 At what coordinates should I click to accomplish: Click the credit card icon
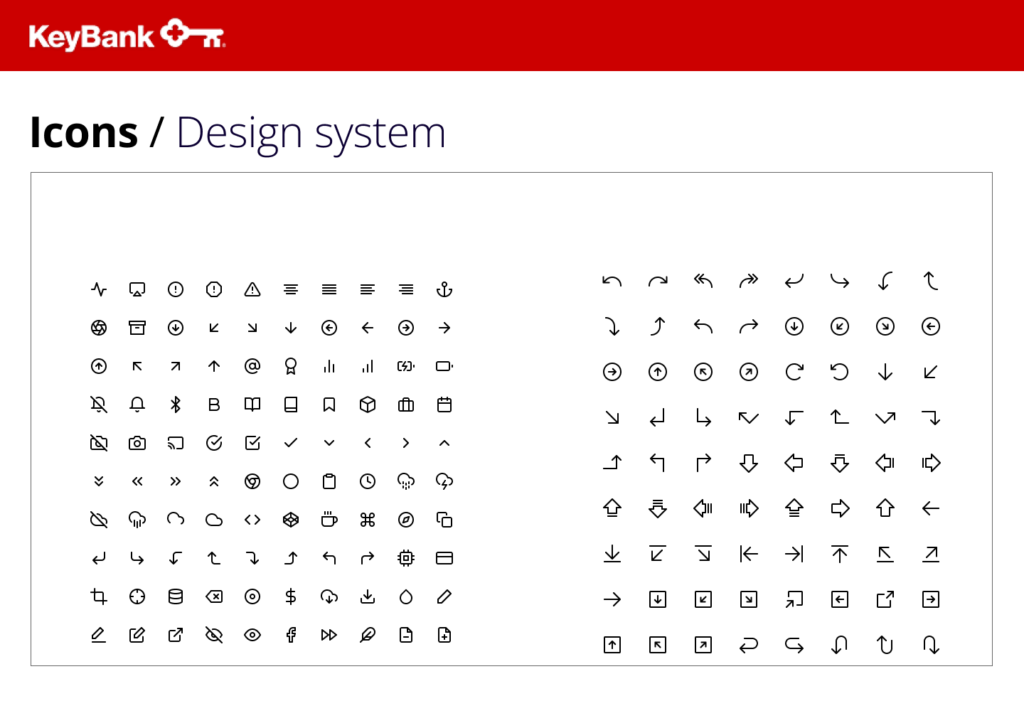tap(445, 558)
